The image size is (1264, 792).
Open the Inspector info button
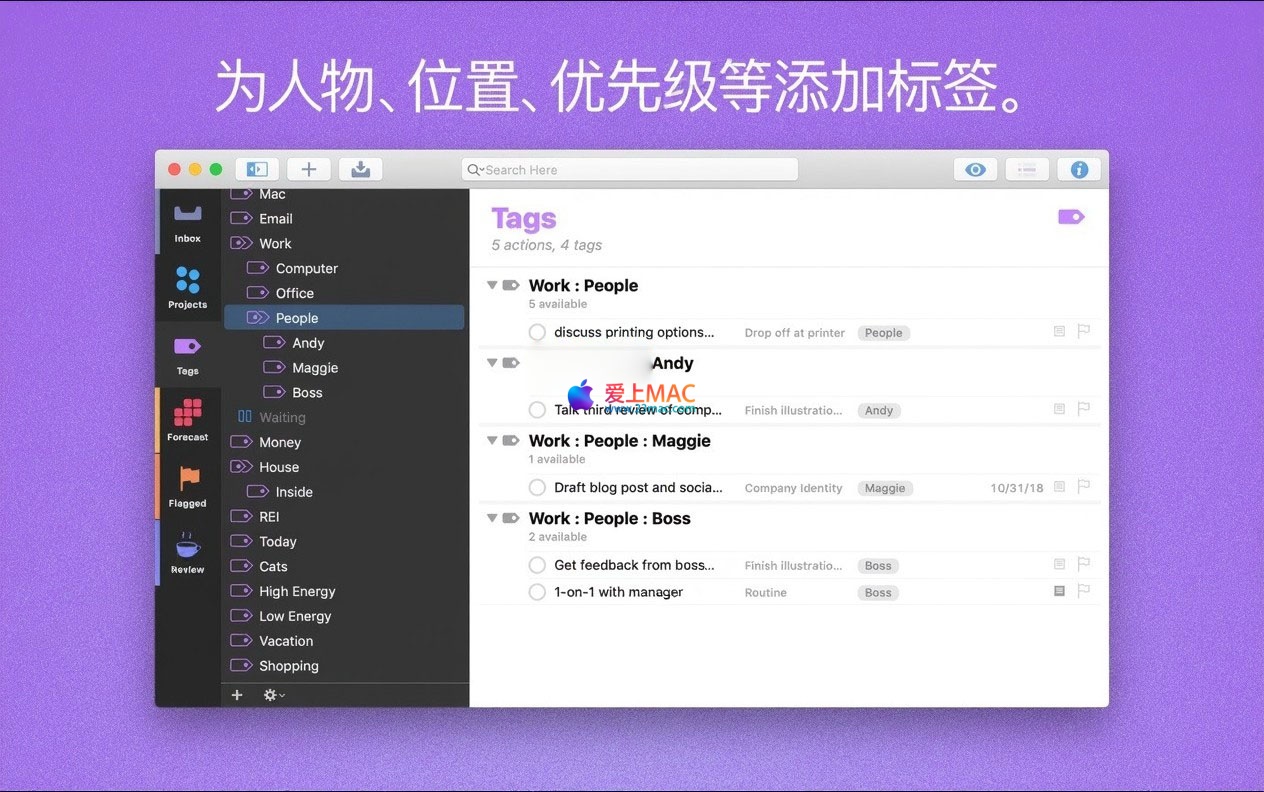click(x=1079, y=169)
